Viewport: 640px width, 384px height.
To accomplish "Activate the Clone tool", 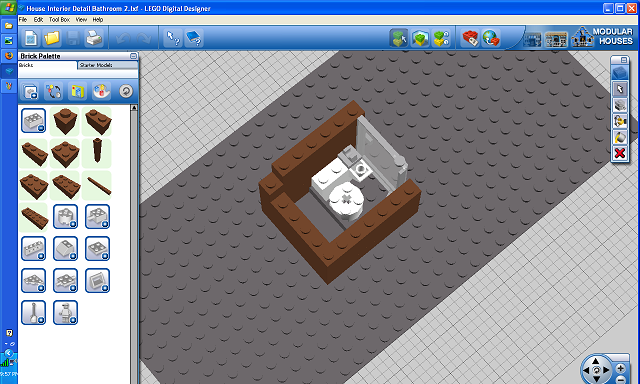I will coord(620,105).
